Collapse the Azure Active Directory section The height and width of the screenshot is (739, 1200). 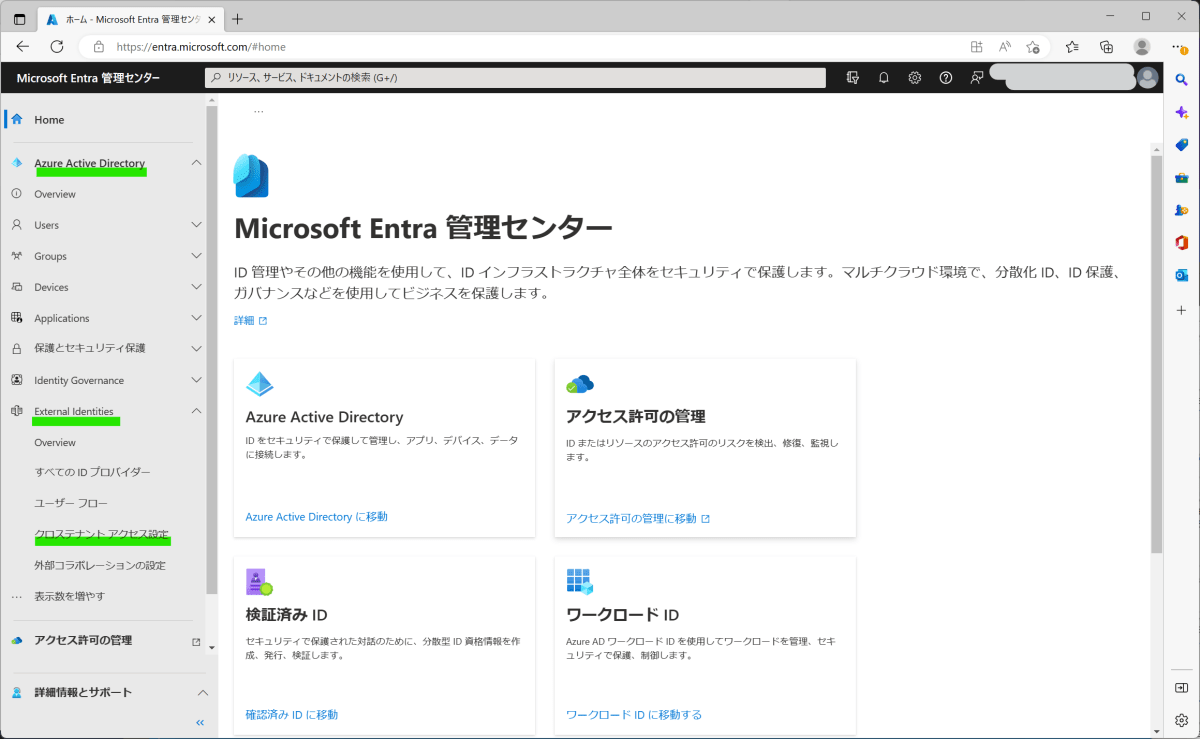pos(196,163)
